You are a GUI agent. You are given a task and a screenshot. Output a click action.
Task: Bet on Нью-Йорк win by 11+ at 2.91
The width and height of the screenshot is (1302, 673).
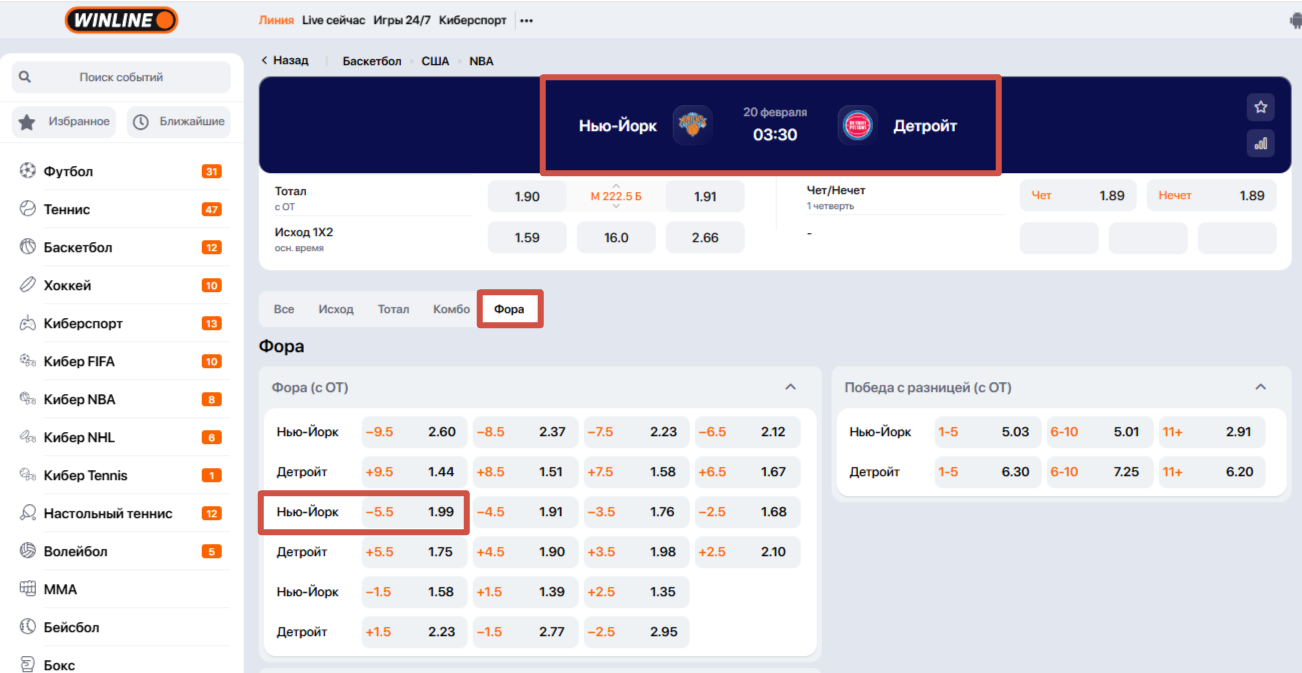1211,432
